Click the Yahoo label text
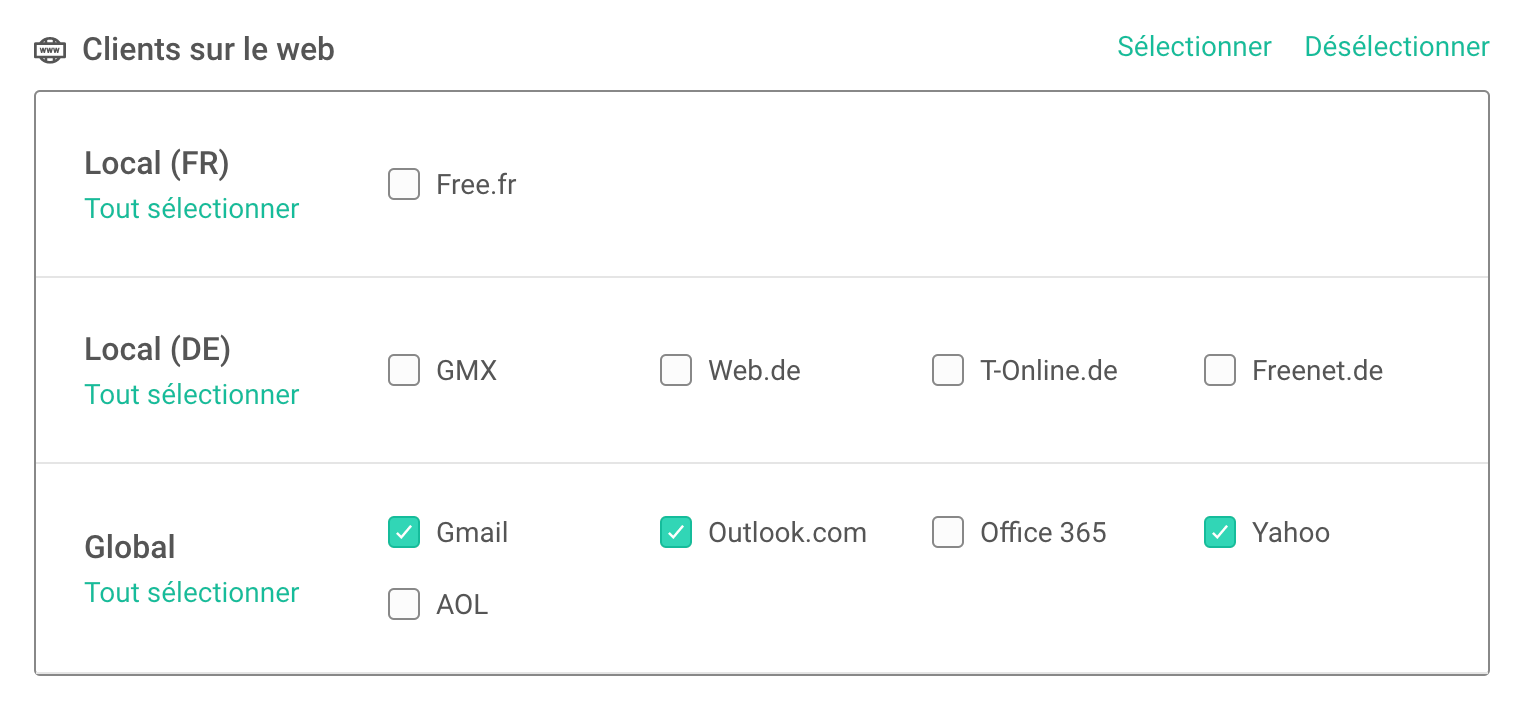The width and height of the screenshot is (1534, 710). coord(1291,532)
